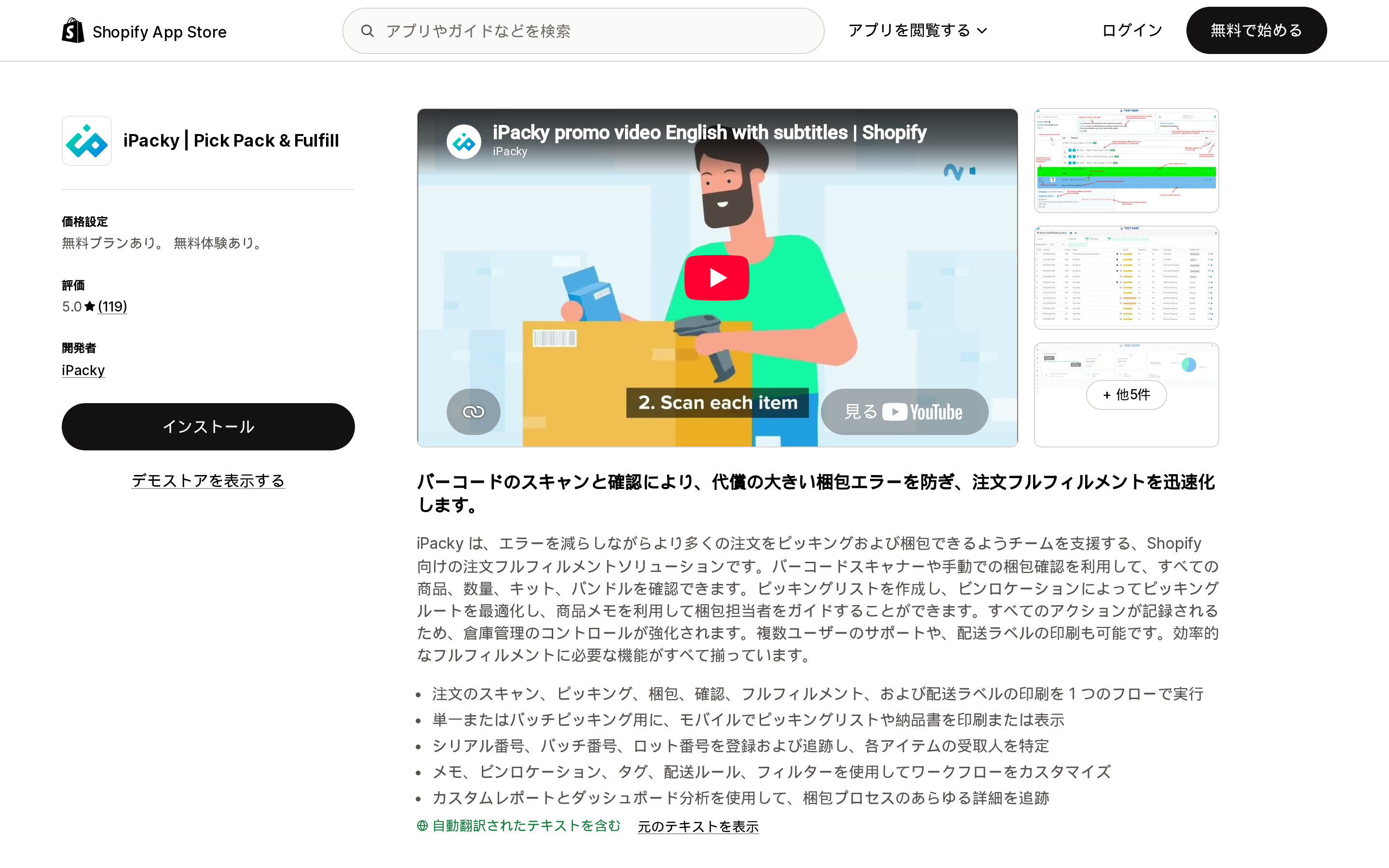
Task: Click the + 他5件 more images button
Action: point(1126,394)
